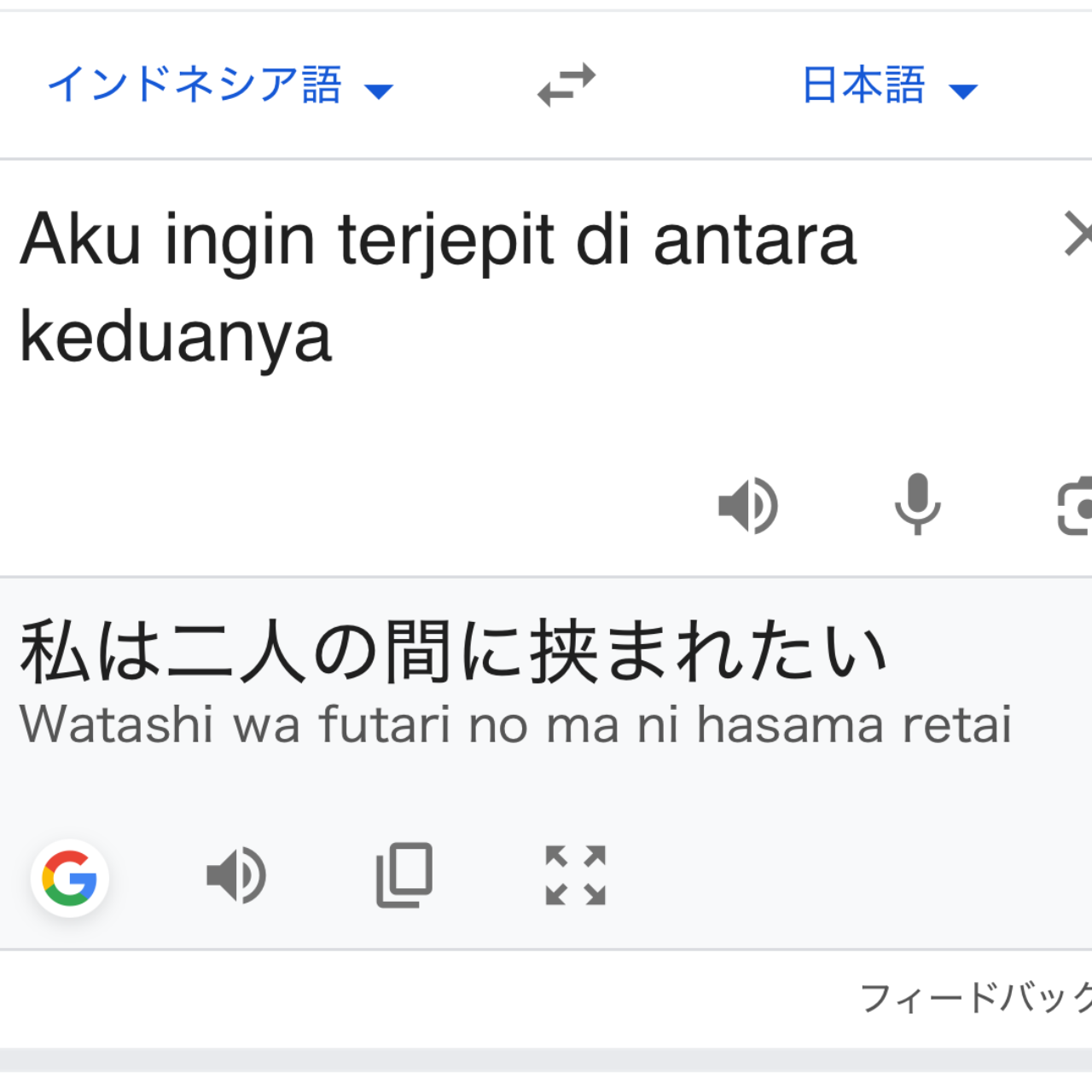
Task: Copy the translated Japanese text
Action: pyautogui.click(x=405, y=875)
